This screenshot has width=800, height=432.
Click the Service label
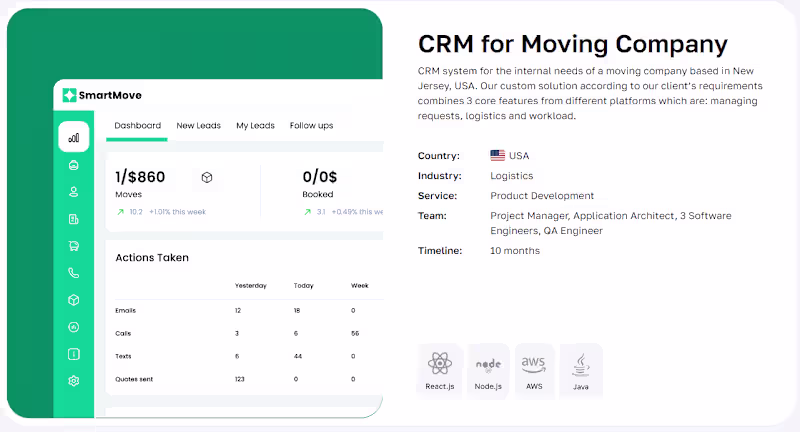pyautogui.click(x=438, y=196)
